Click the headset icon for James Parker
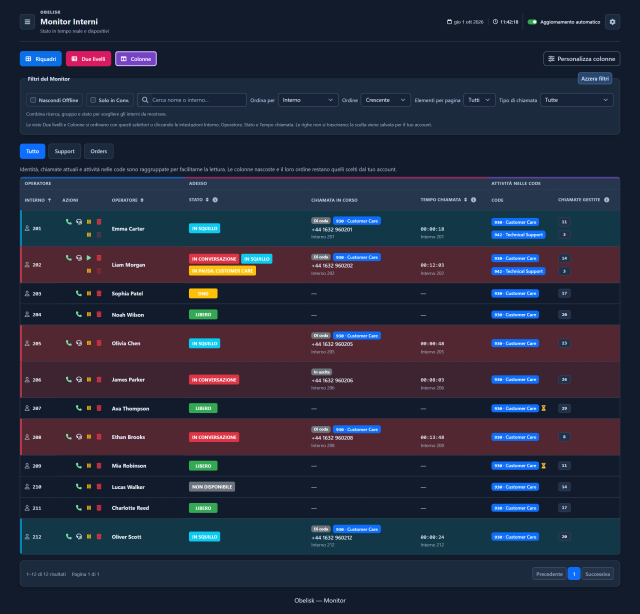Image resolution: width=640 pixels, height=614 pixels. click(x=79, y=379)
